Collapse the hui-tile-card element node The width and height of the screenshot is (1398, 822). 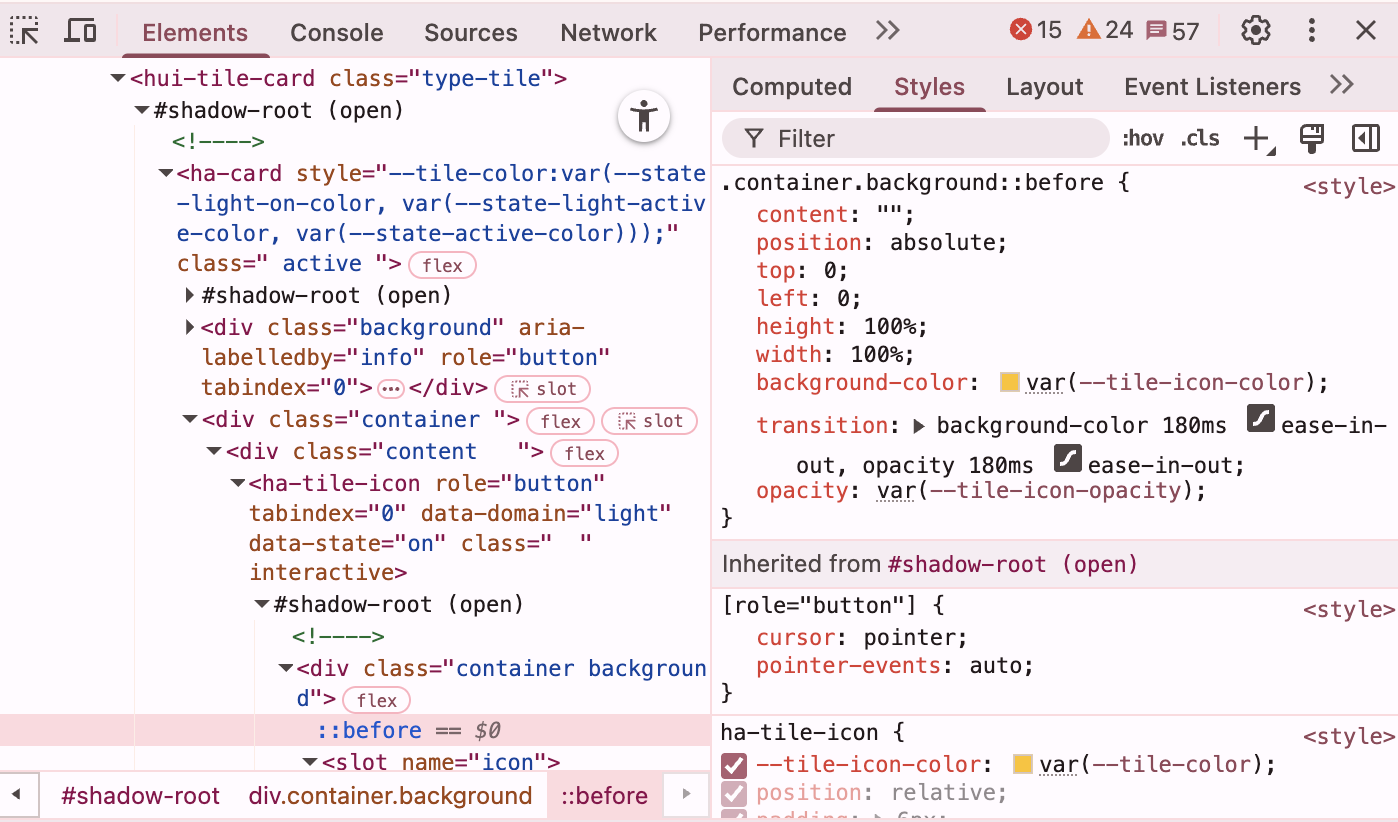click(118, 78)
